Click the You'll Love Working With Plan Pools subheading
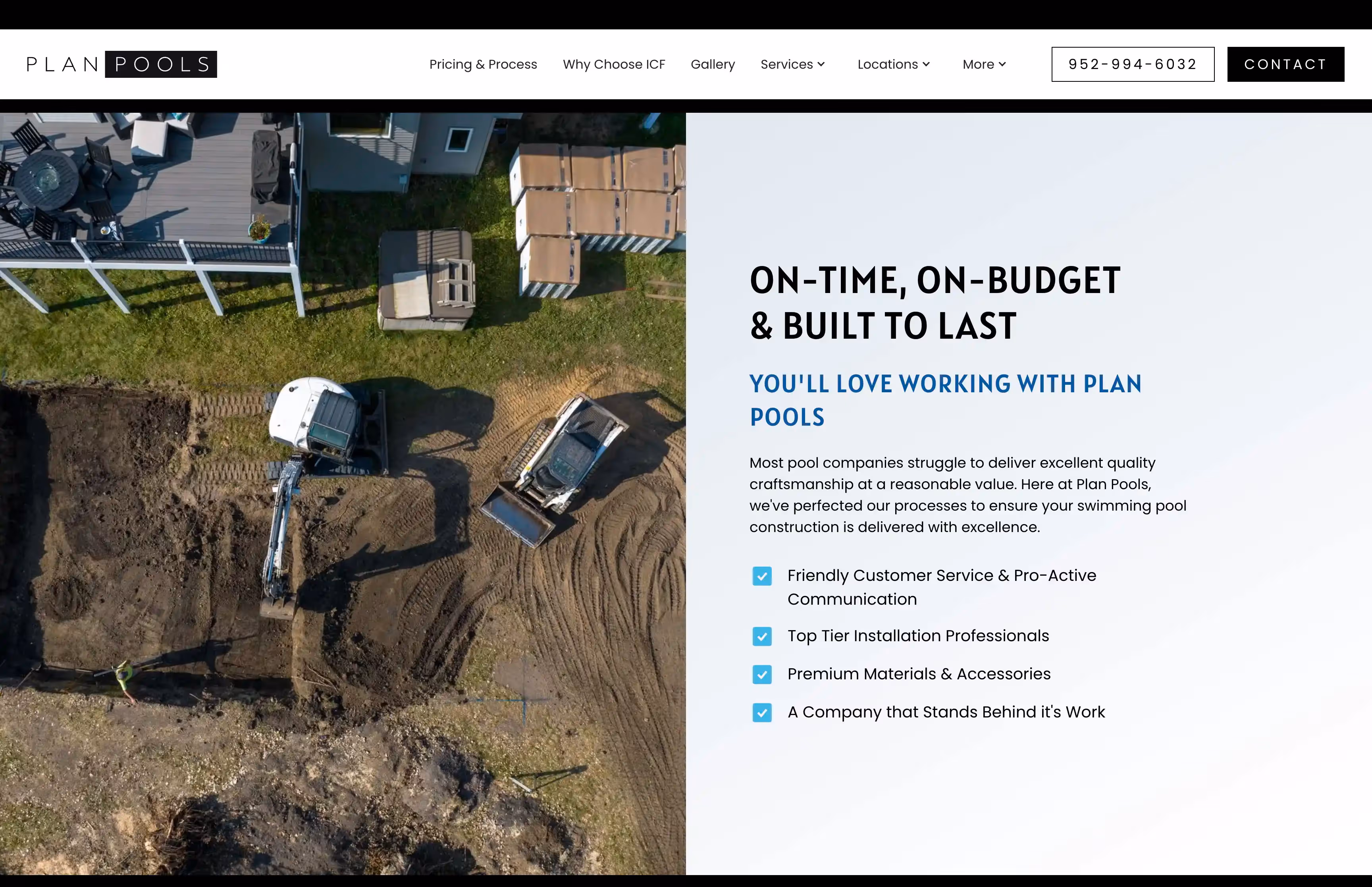This screenshot has width=1372, height=887. pos(945,400)
